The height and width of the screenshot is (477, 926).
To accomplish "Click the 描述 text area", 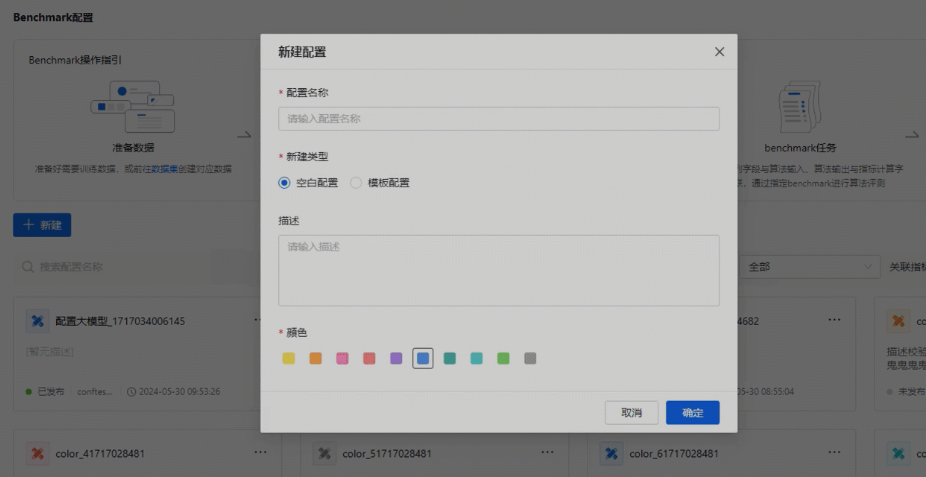I will [x=498, y=270].
